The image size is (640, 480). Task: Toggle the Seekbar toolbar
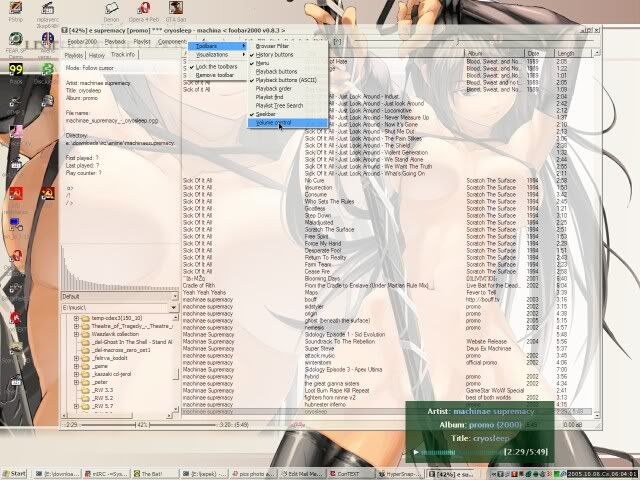pyautogui.click(x=288, y=114)
